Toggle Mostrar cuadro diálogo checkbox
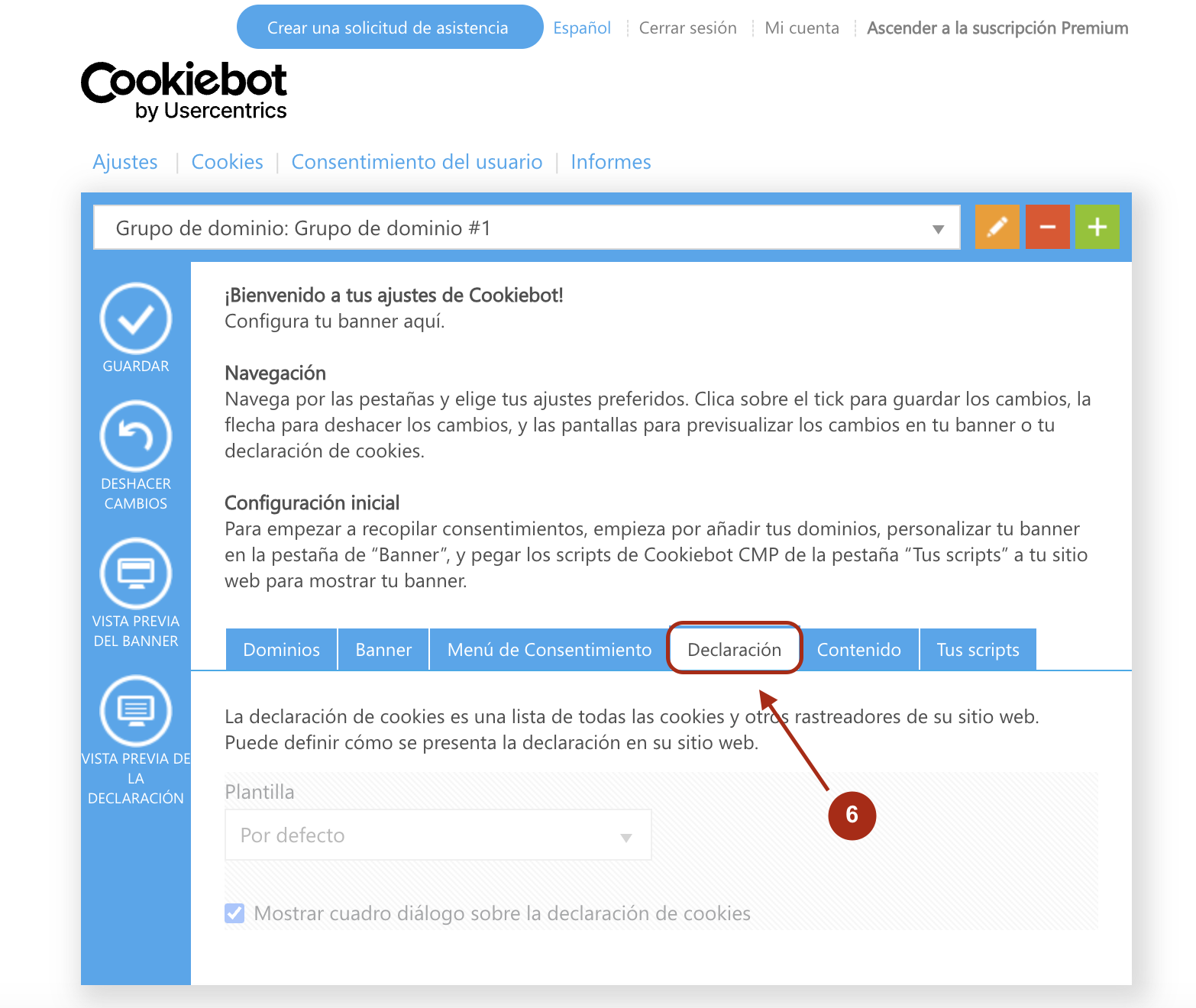 [x=234, y=913]
